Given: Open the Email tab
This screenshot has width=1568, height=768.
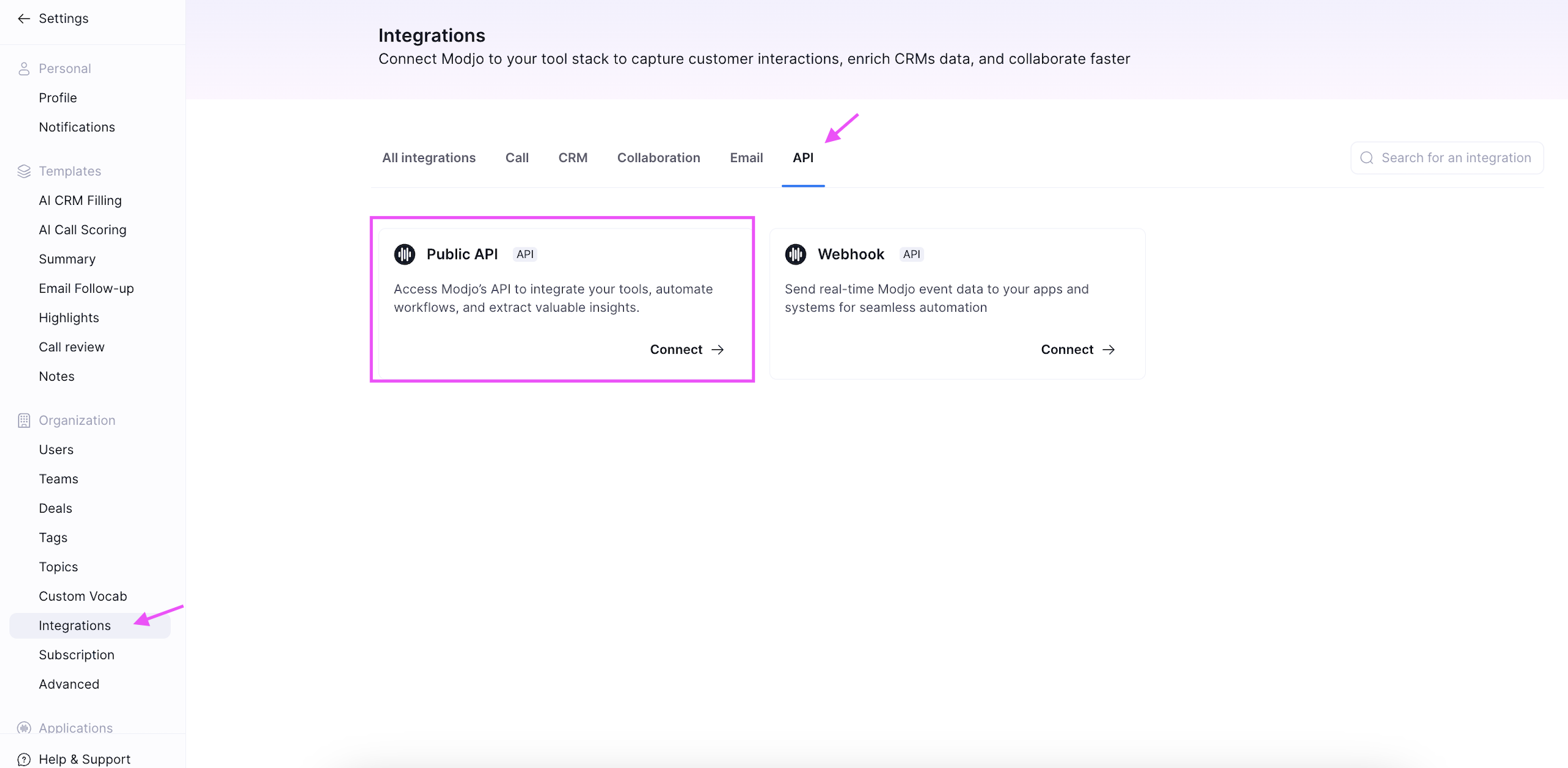Looking at the screenshot, I should click(747, 158).
